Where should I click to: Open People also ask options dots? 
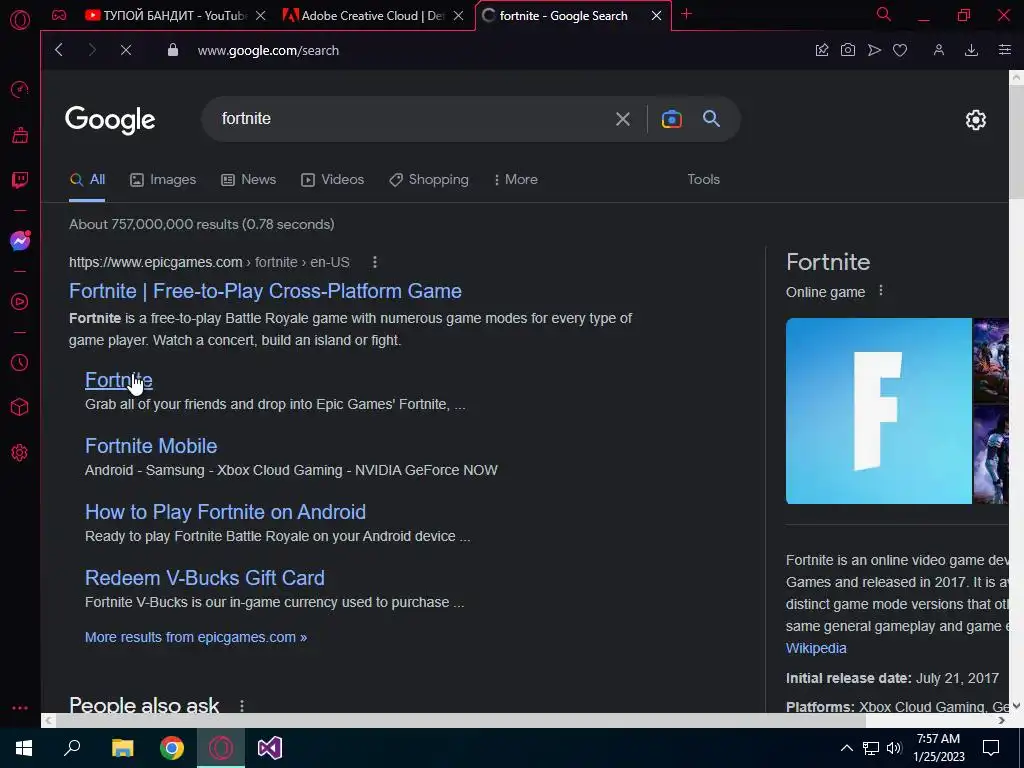coord(242,706)
